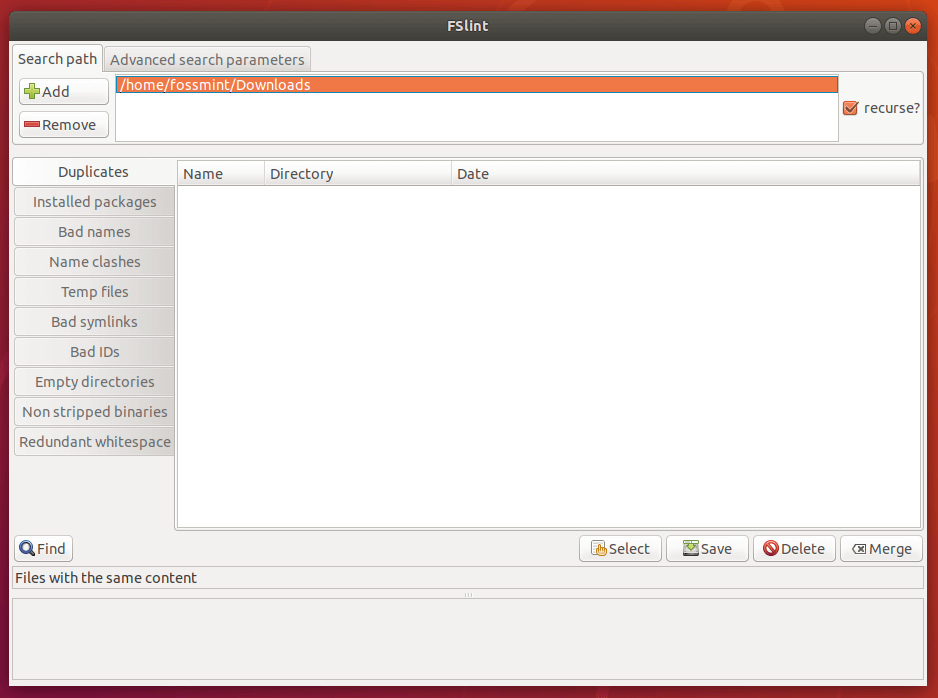Open the Temp files search

93,291
